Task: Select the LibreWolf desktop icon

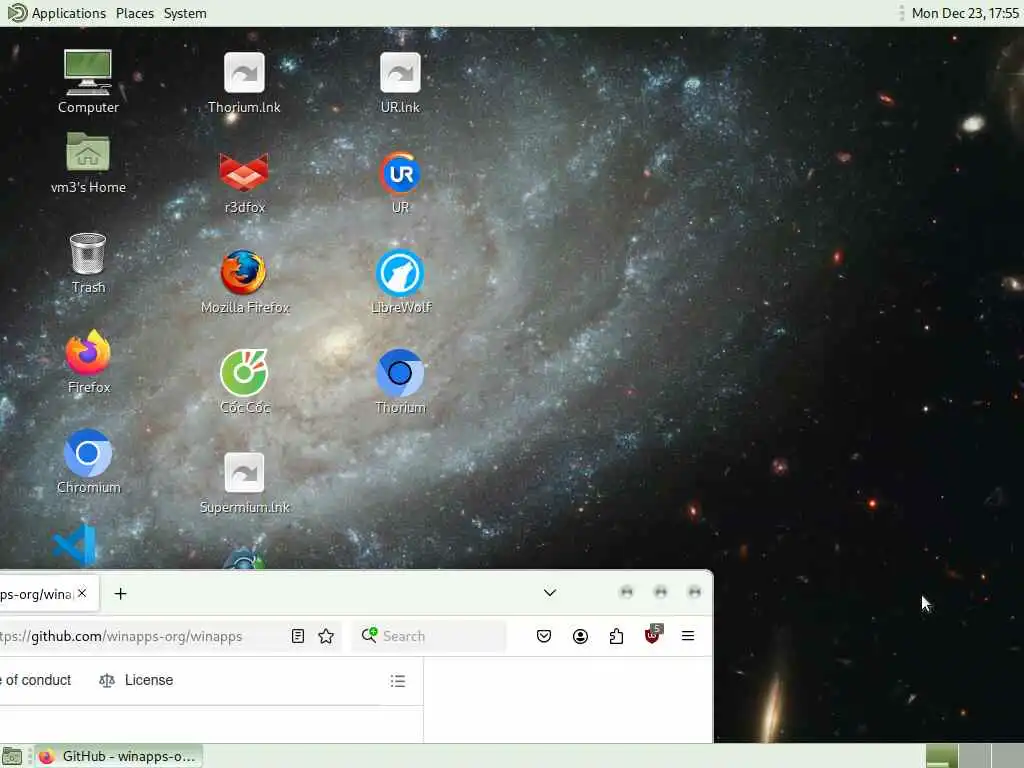Action: (400, 282)
